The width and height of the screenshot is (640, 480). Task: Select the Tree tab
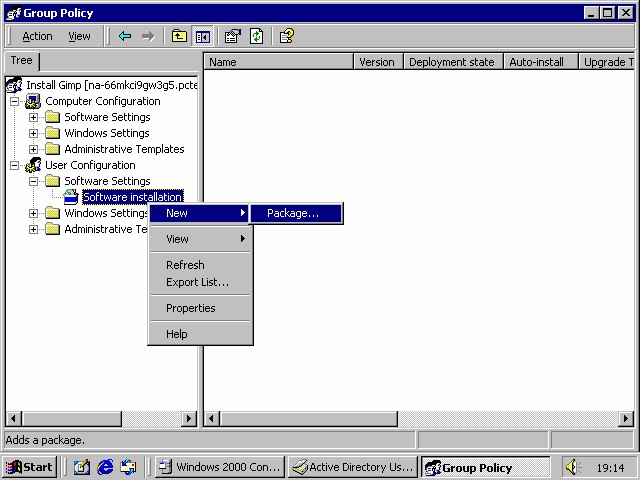(22, 60)
